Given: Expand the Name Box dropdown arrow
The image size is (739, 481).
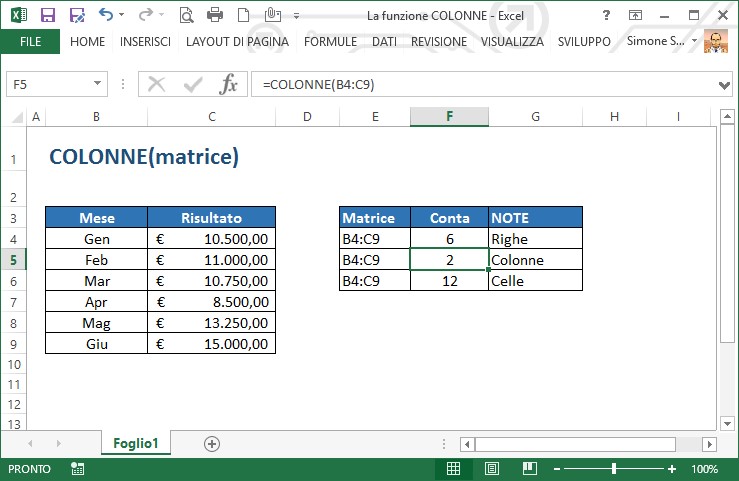Looking at the screenshot, I should tap(97, 84).
